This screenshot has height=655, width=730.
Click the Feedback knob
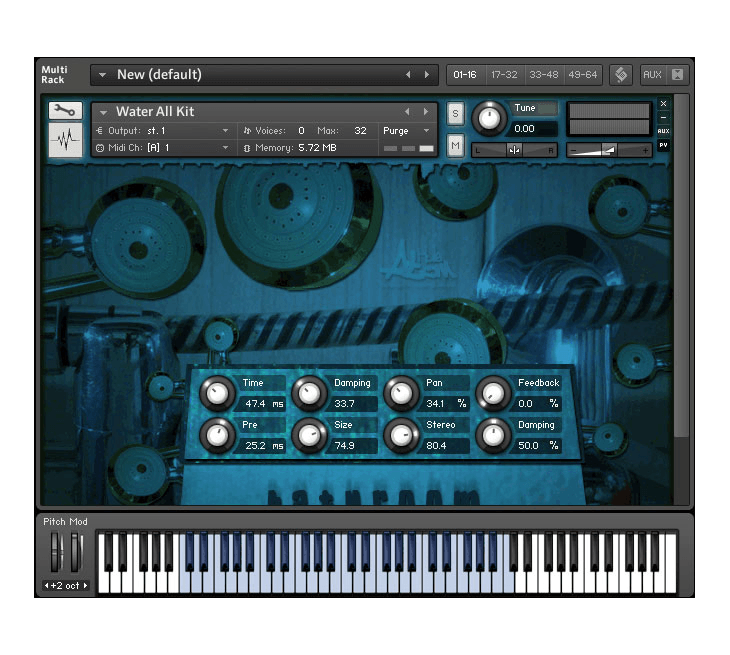(492, 393)
